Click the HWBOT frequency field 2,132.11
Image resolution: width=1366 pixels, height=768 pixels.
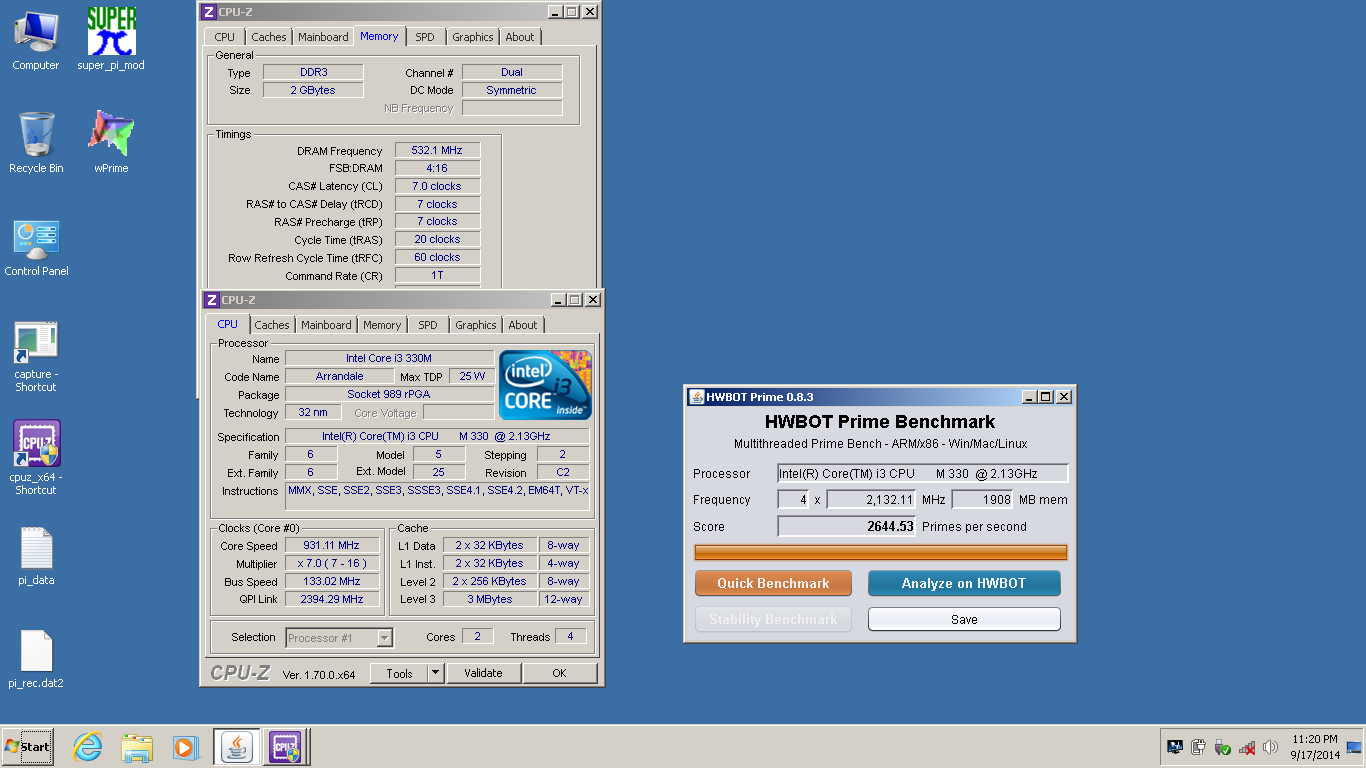(x=871, y=499)
